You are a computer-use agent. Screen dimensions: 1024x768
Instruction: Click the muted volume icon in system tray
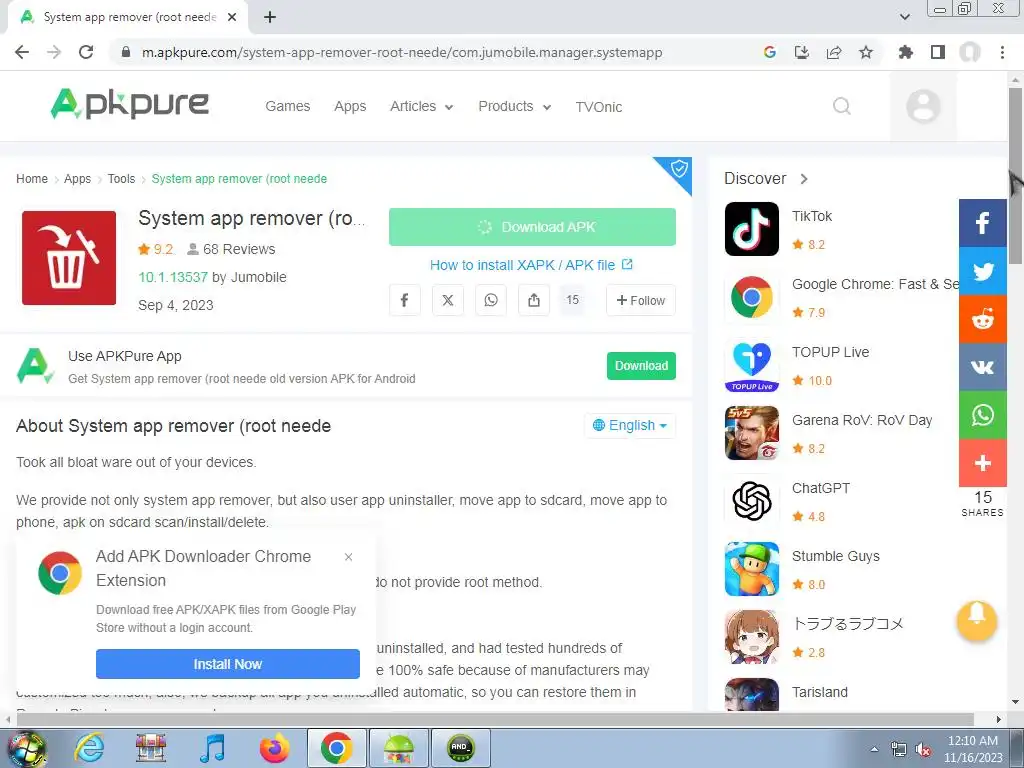(923, 750)
